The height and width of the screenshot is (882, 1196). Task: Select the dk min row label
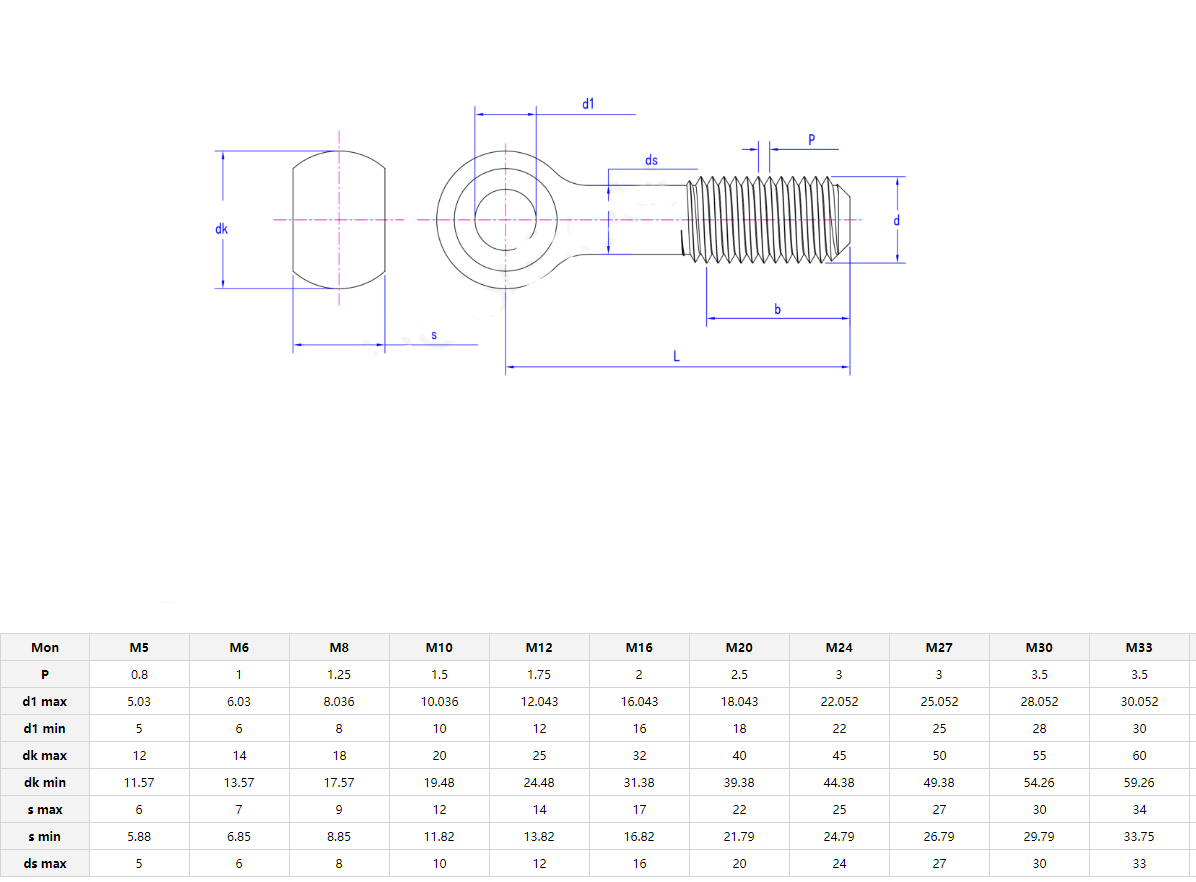[45, 782]
